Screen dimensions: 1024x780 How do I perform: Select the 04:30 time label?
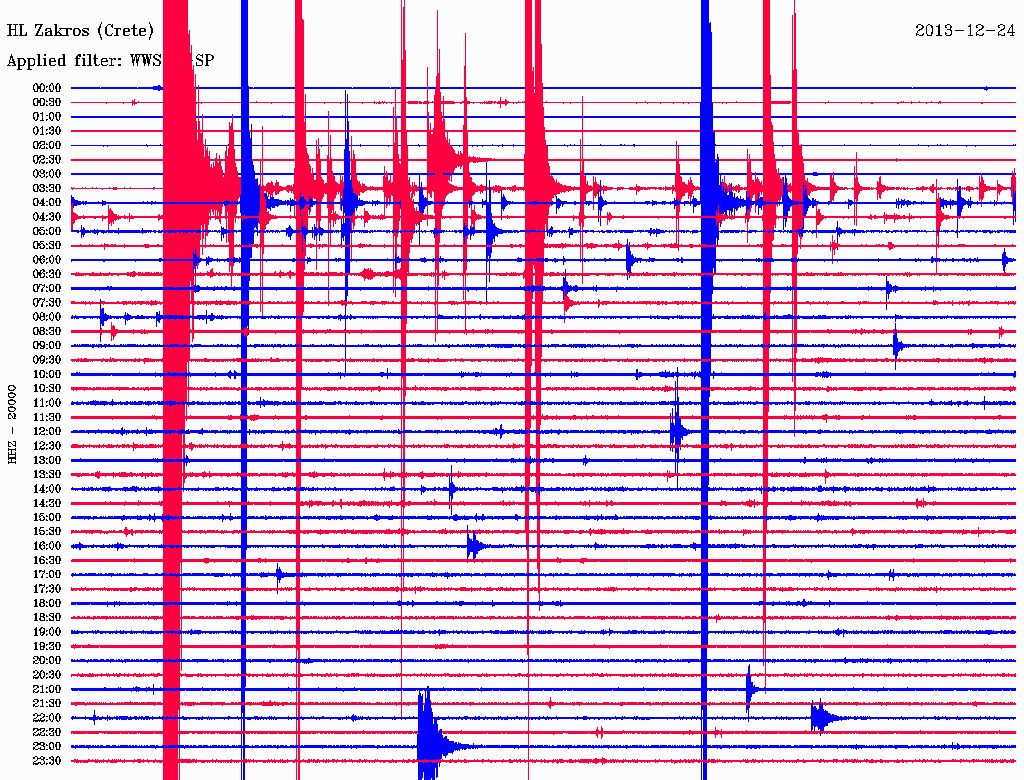click(47, 217)
